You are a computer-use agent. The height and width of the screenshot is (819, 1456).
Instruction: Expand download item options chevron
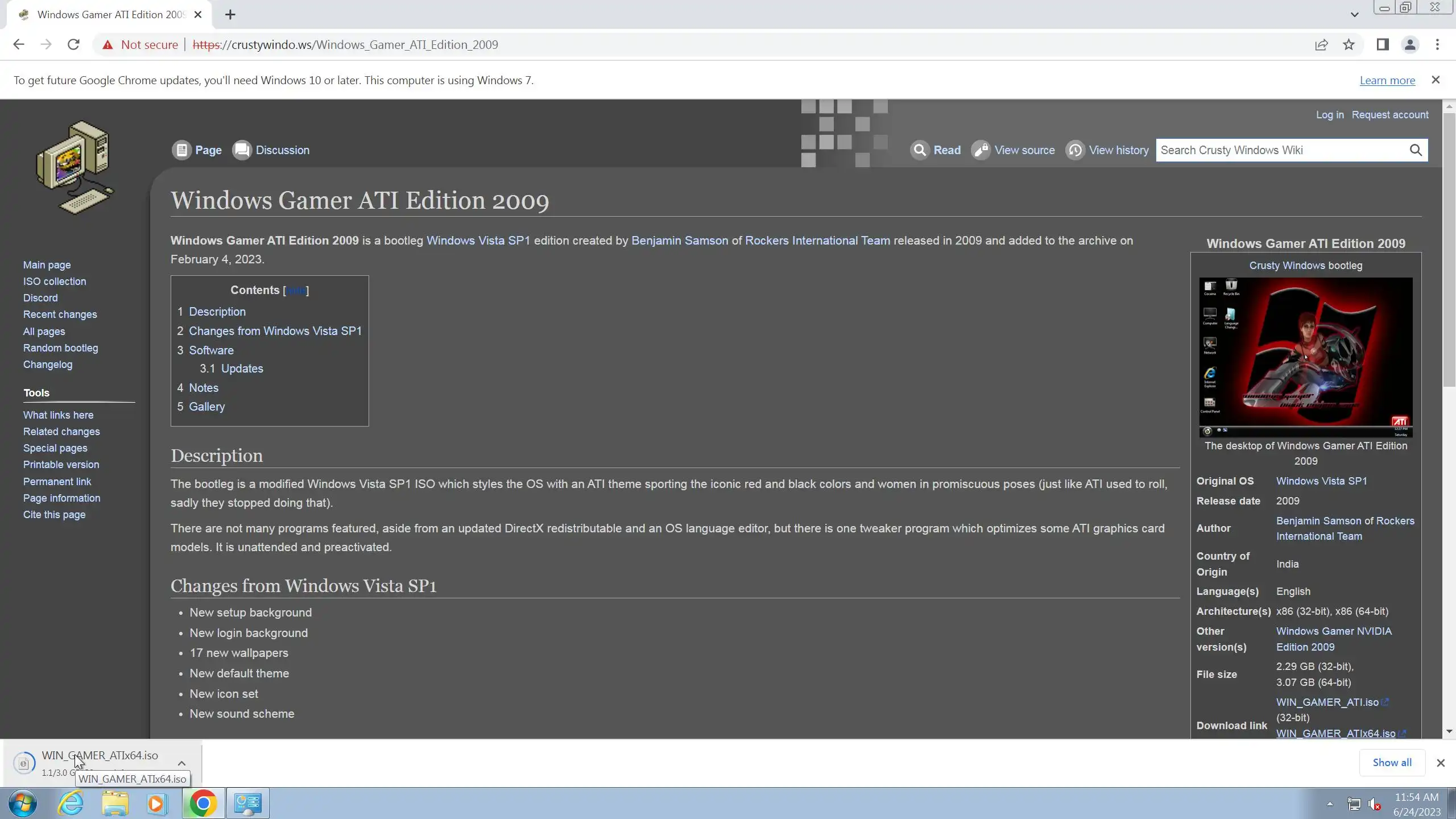181,763
